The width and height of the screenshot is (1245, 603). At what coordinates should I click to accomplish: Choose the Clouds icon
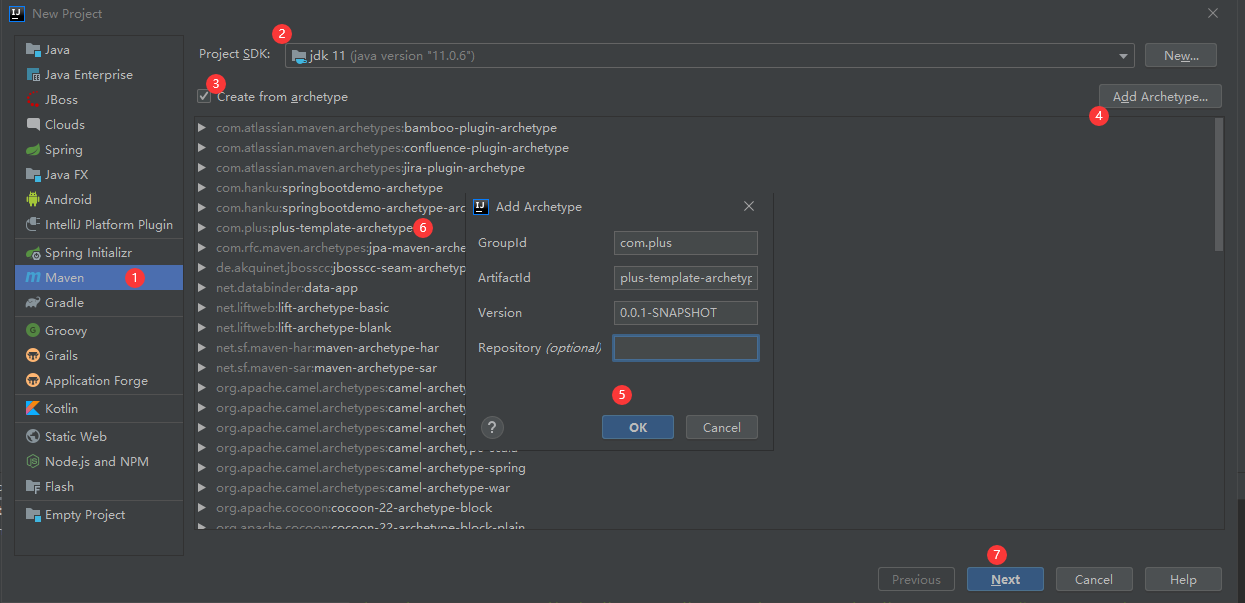coord(33,125)
